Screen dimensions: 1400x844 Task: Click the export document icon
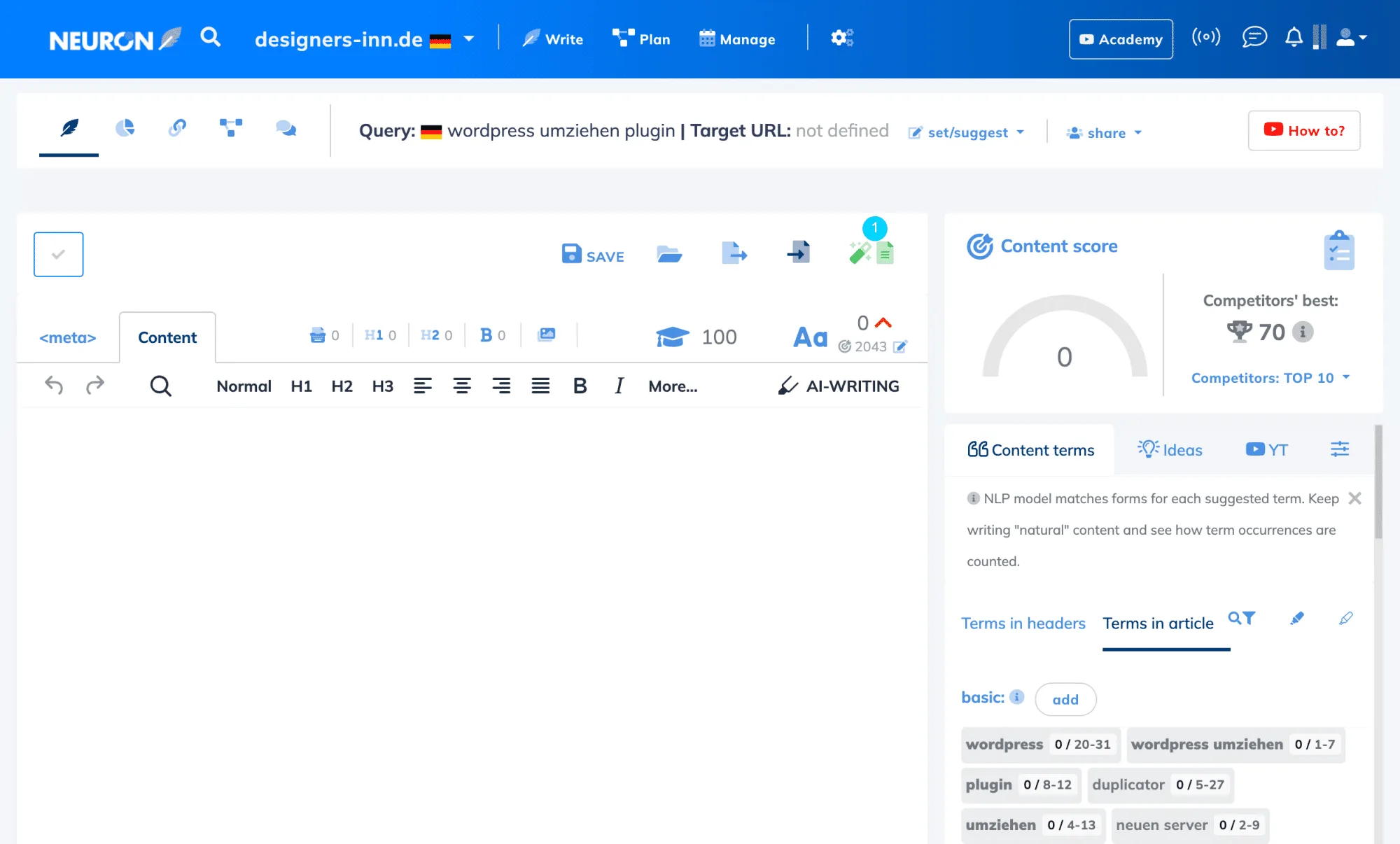[734, 253]
